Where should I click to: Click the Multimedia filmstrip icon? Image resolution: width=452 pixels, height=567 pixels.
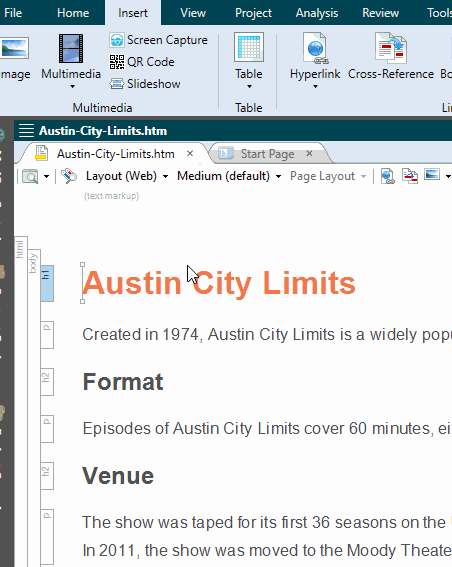point(71,48)
